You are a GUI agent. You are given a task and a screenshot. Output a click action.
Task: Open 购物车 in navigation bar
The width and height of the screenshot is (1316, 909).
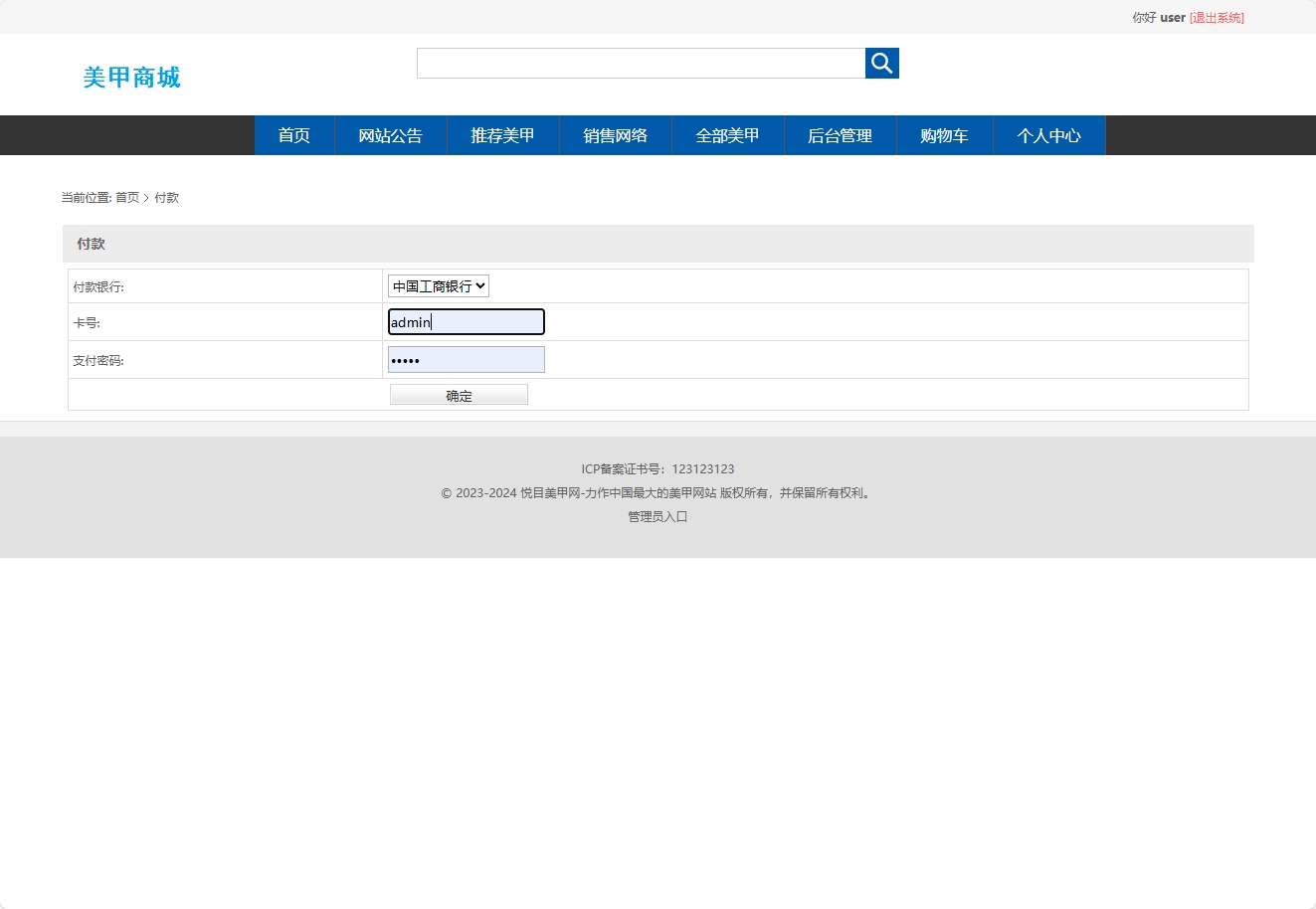pyautogui.click(x=945, y=135)
